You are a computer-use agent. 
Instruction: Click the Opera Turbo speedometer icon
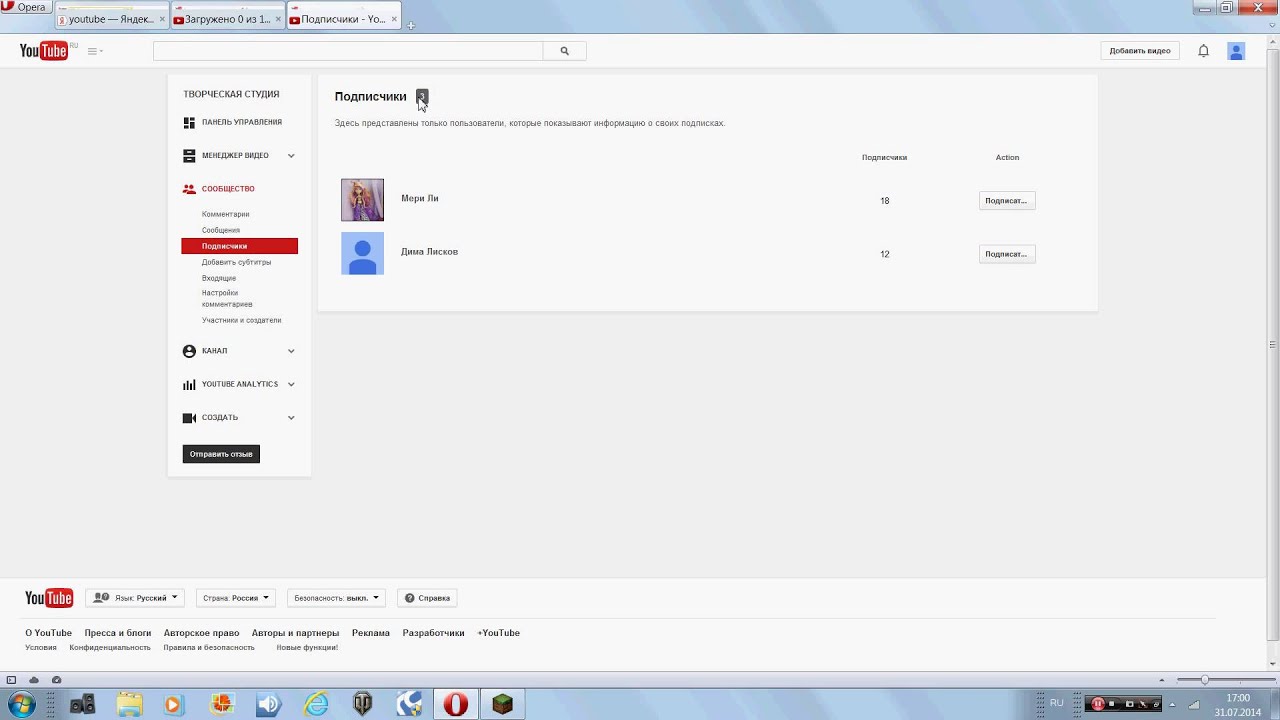click(56, 680)
